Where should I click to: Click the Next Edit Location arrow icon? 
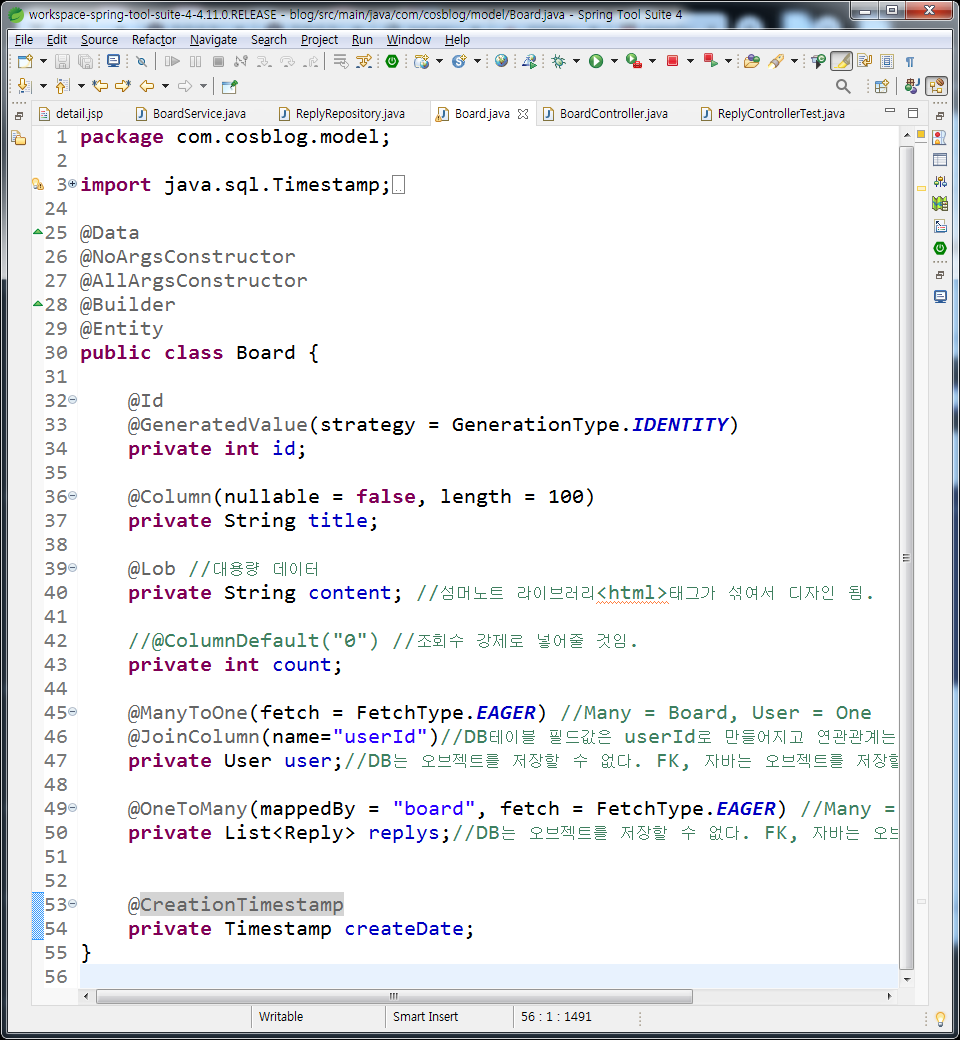(123, 86)
